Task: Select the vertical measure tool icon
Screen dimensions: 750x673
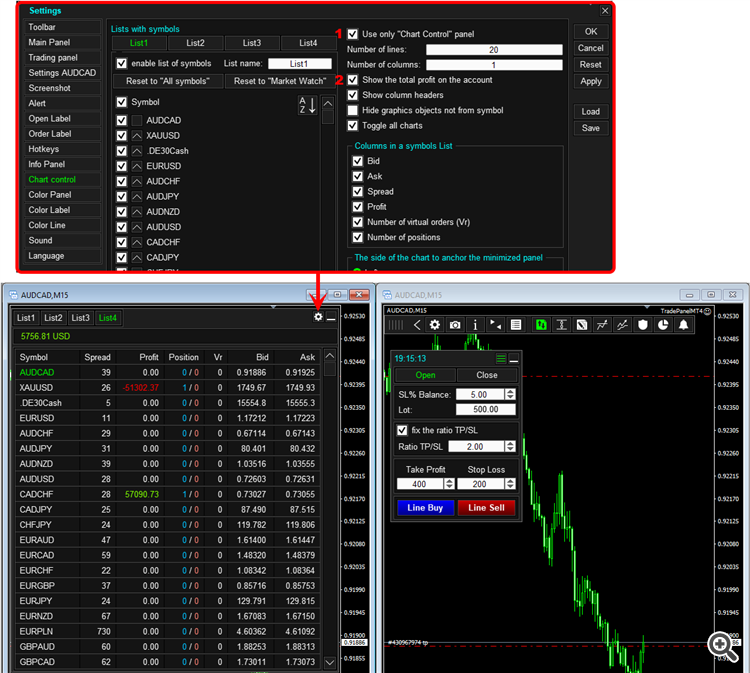Action: coord(562,325)
